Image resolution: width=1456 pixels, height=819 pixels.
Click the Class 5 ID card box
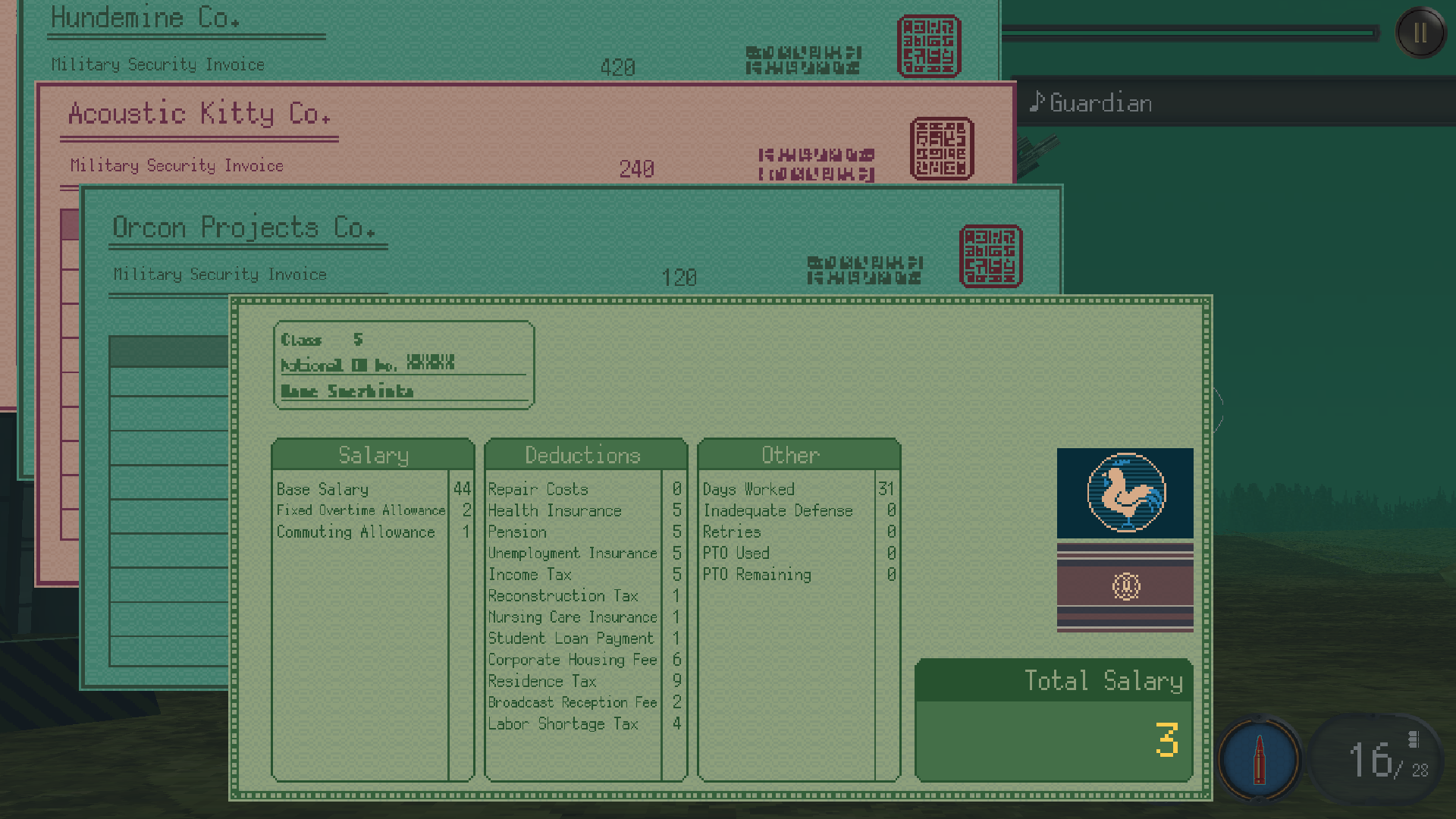click(403, 366)
